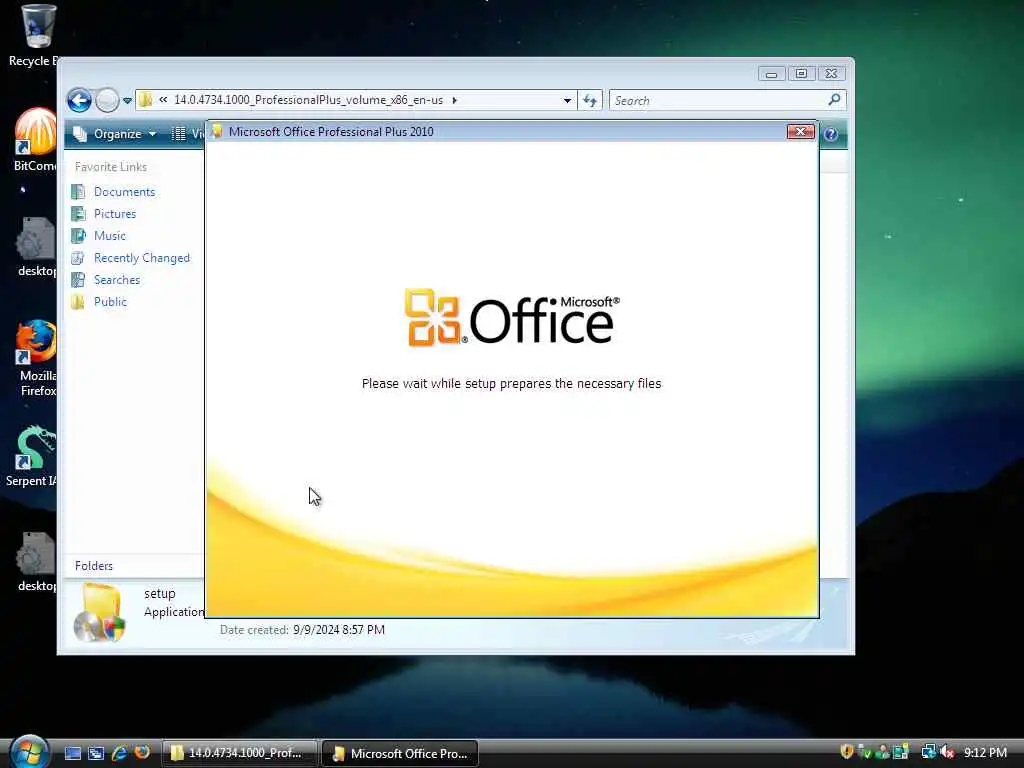This screenshot has height=768, width=1024.
Task: Close the Microsoft Office Professional Plus 2010 dialog
Action: [800, 132]
